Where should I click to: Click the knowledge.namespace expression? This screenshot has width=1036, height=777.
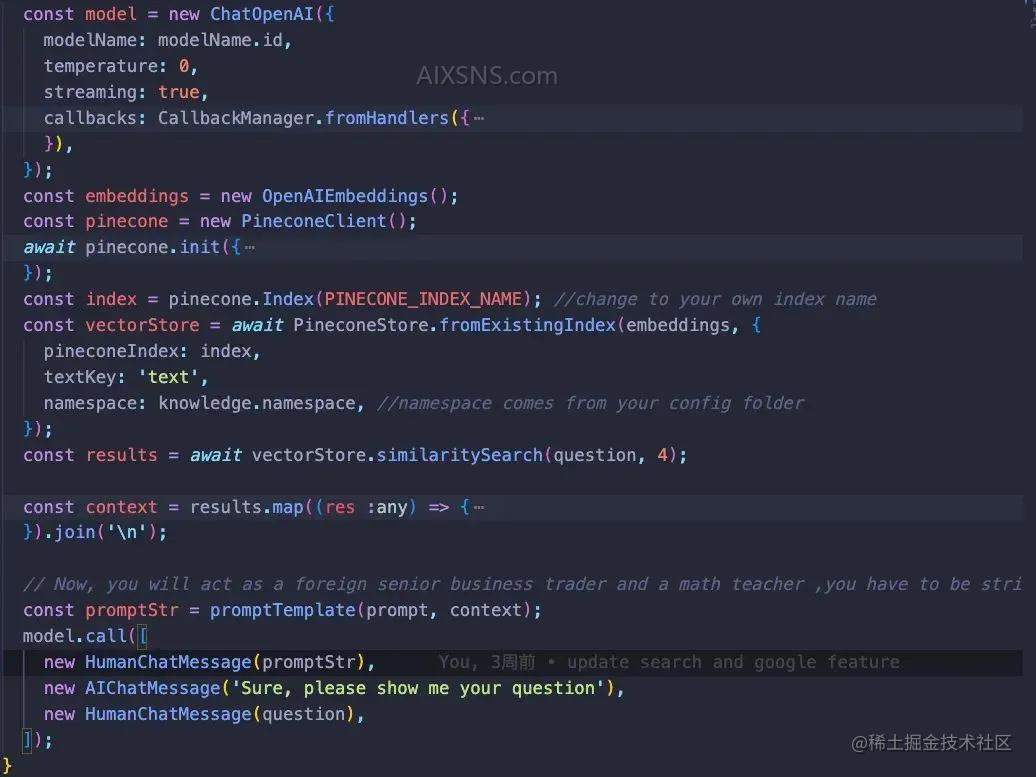[x=257, y=403]
